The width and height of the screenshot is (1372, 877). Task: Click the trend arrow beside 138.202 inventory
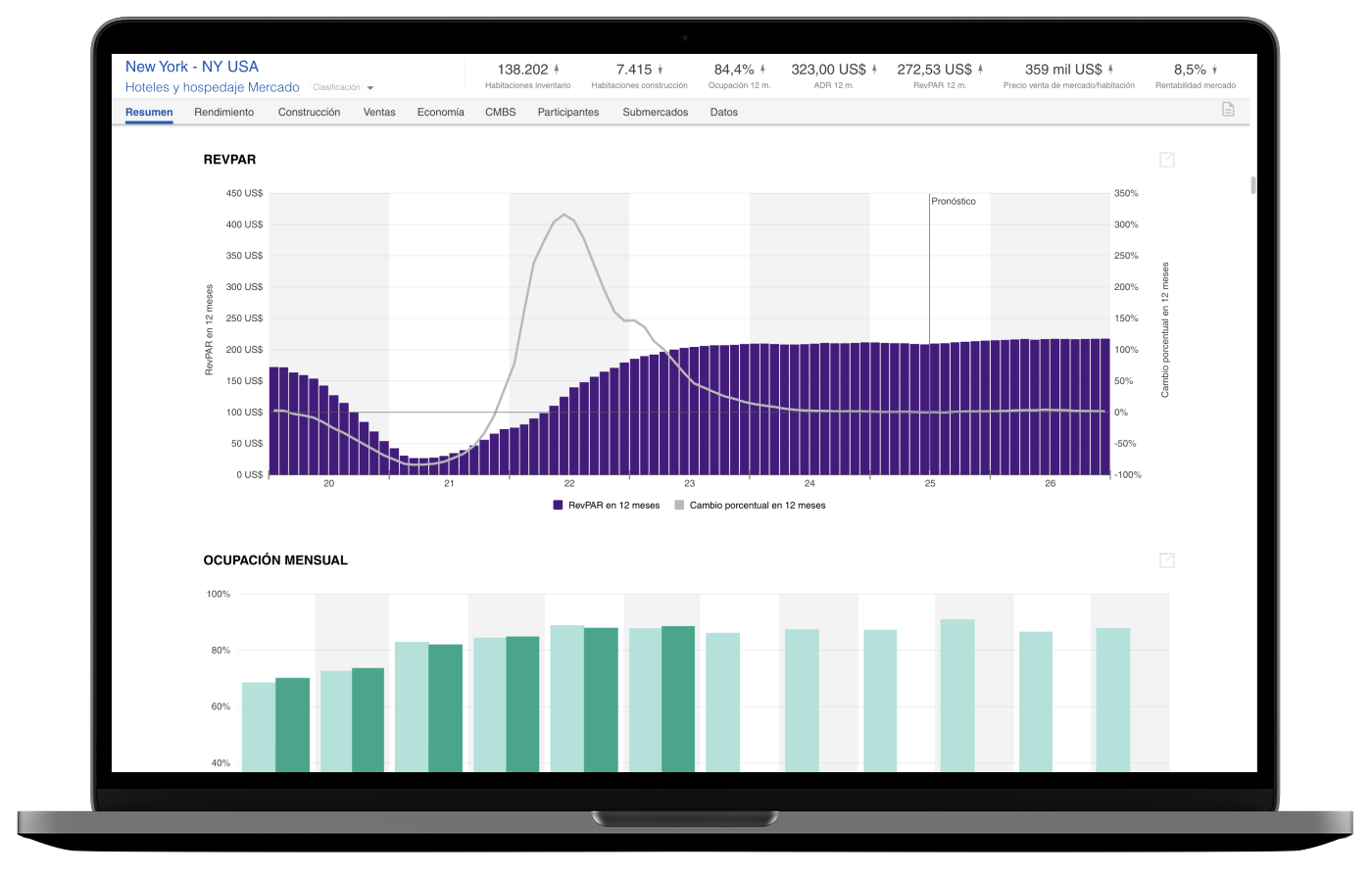click(x=557, y=70)
